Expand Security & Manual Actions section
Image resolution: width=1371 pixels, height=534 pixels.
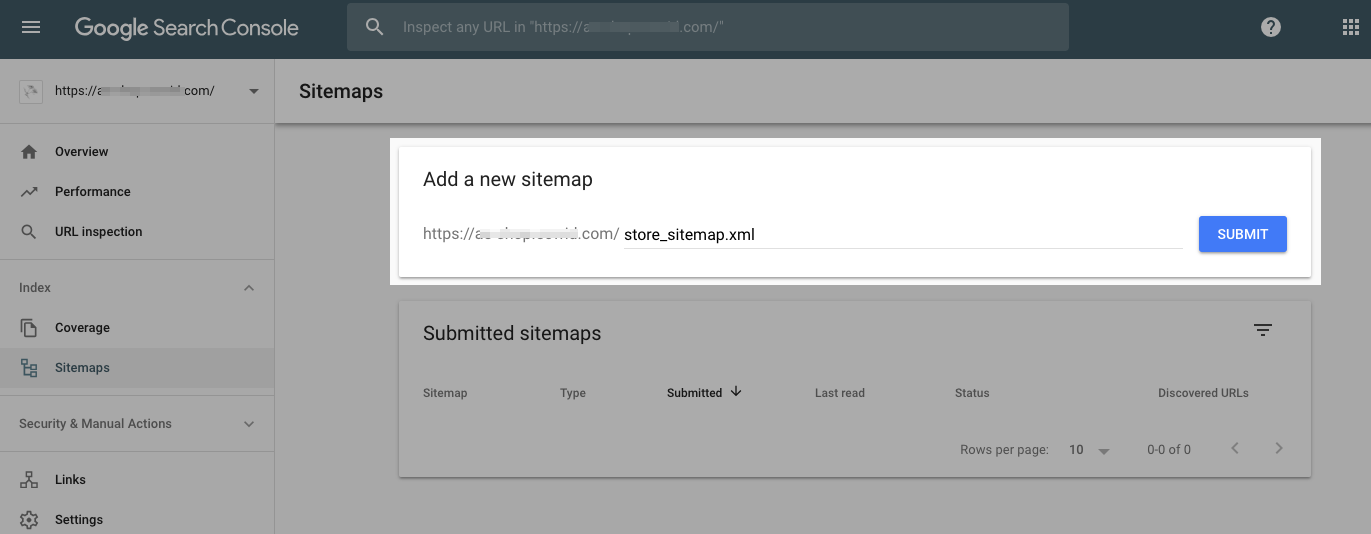[x=249, y=424]
